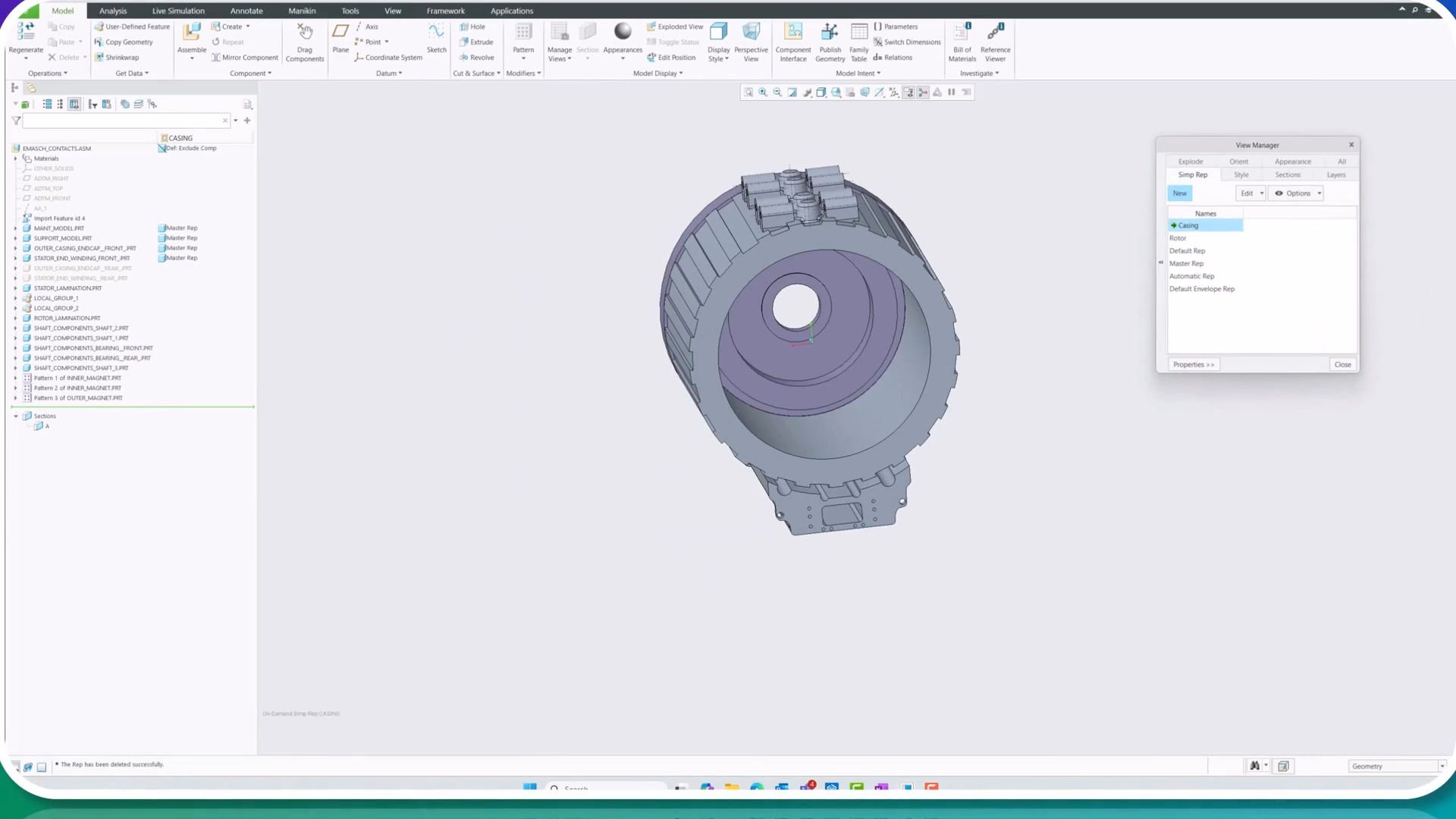This screenshot has width=1456, height=819.
Task: Click the Hole tool
Action: (472, 27)
